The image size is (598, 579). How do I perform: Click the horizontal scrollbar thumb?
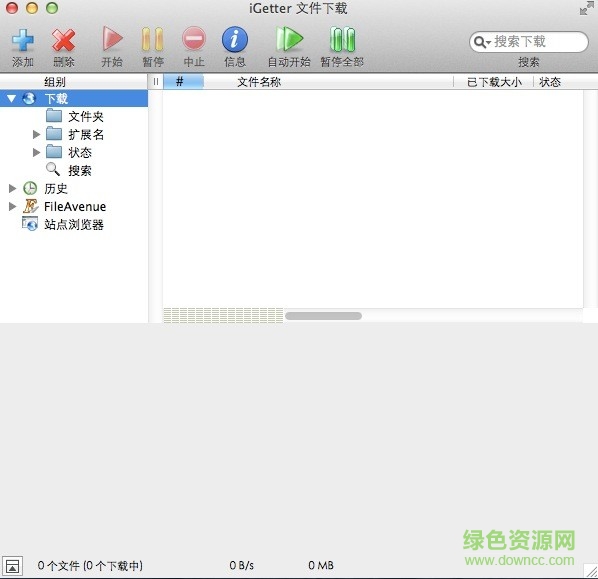(323, 316)
